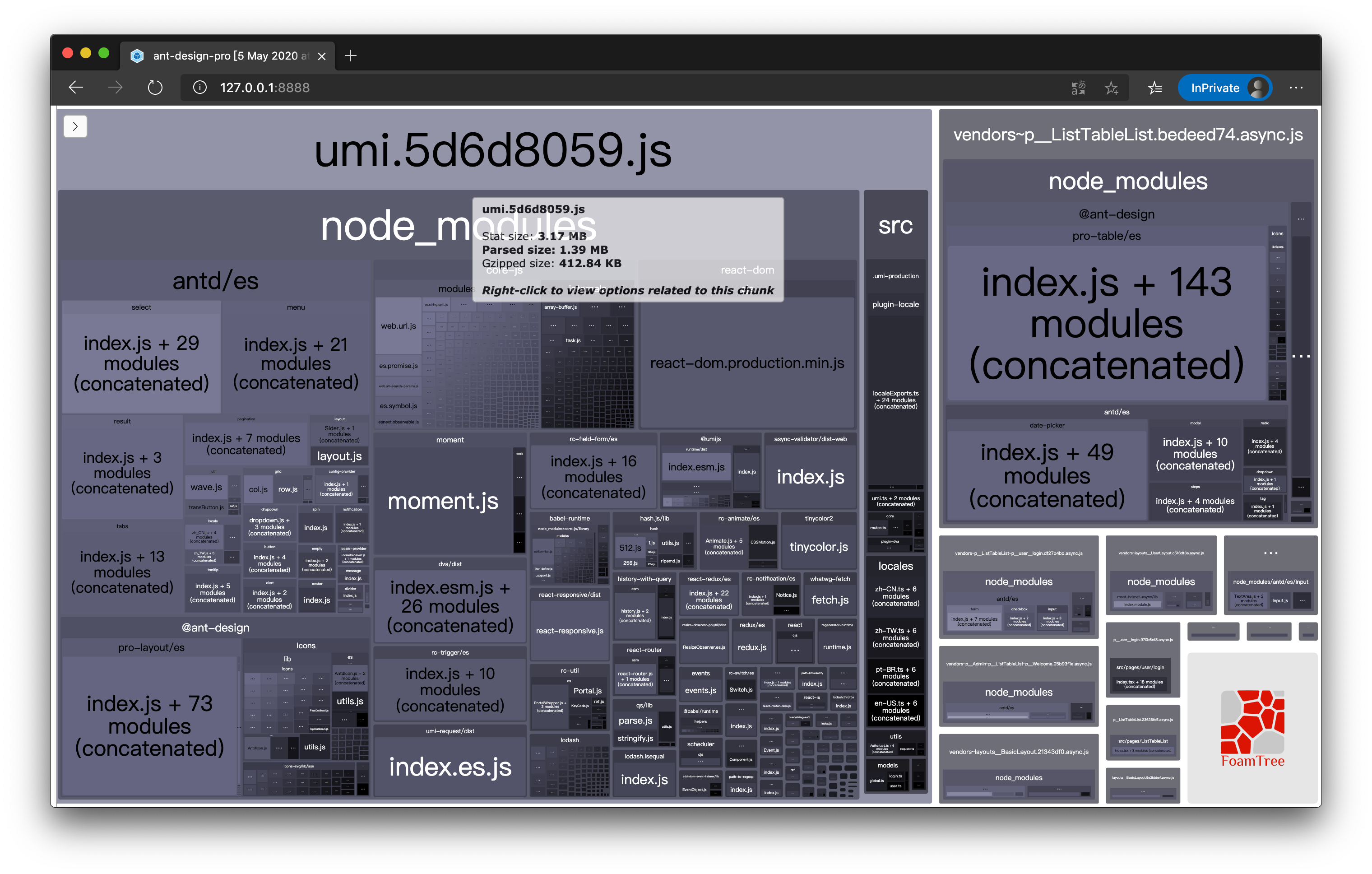Select the react-responsive.js module
The image size is (1372, 874).
click(570, 631)
